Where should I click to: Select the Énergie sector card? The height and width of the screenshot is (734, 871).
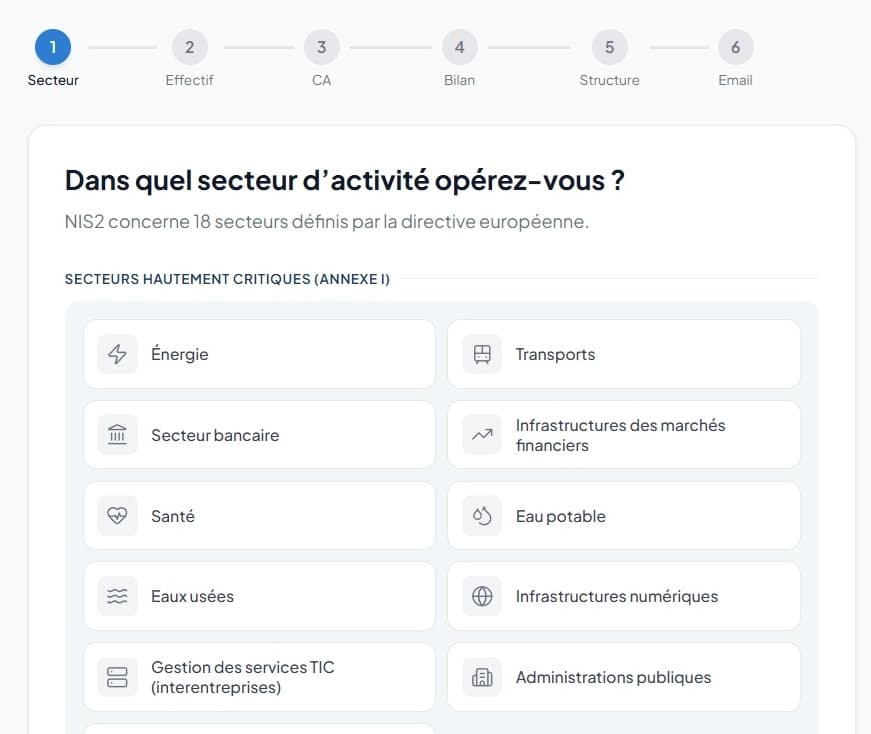click(259, 353)
